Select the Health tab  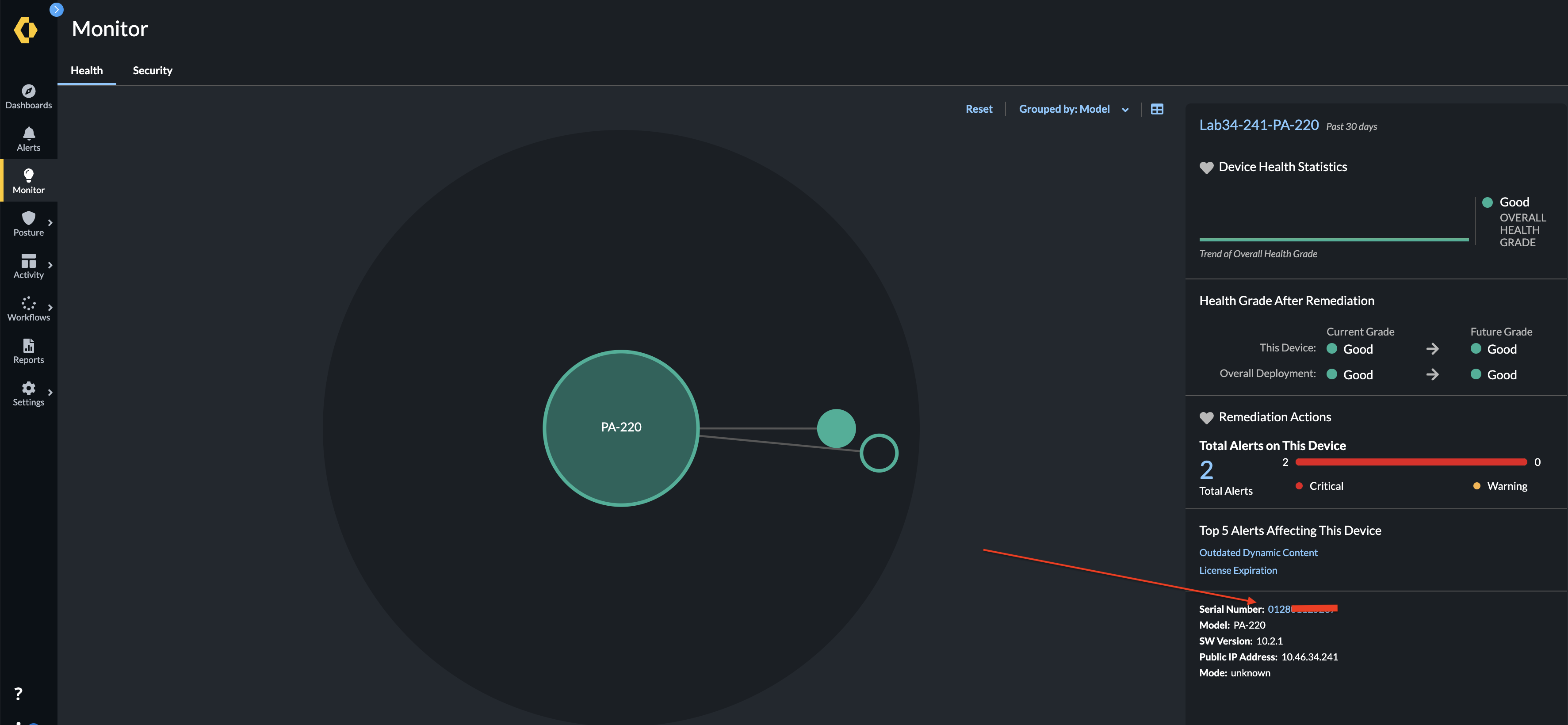pos(86,71)
